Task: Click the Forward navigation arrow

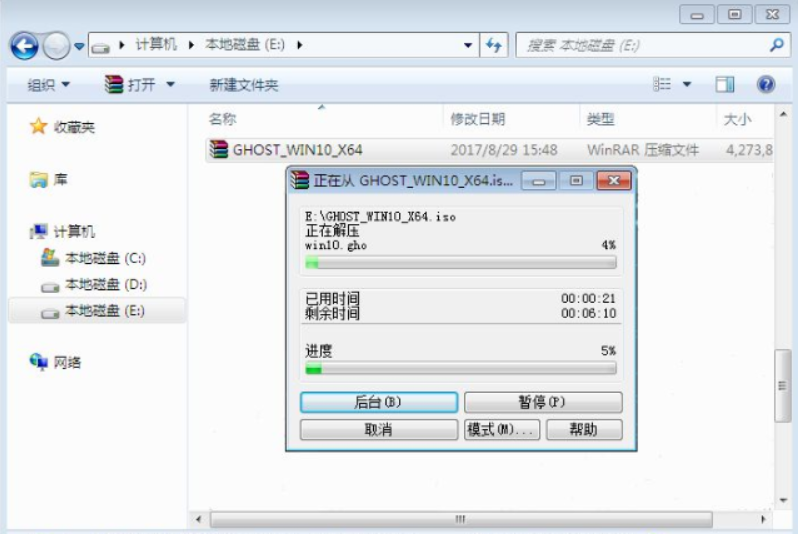Action: [56, 46]
